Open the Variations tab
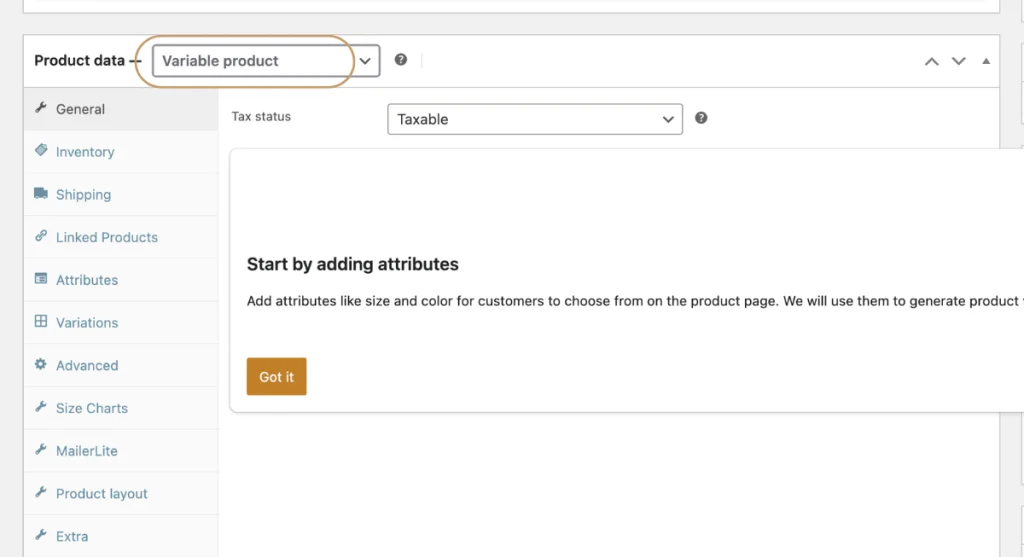 point(121,323)
